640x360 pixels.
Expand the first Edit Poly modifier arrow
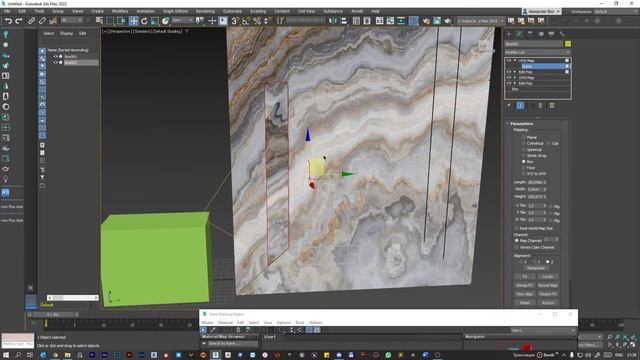click(515, 72)
